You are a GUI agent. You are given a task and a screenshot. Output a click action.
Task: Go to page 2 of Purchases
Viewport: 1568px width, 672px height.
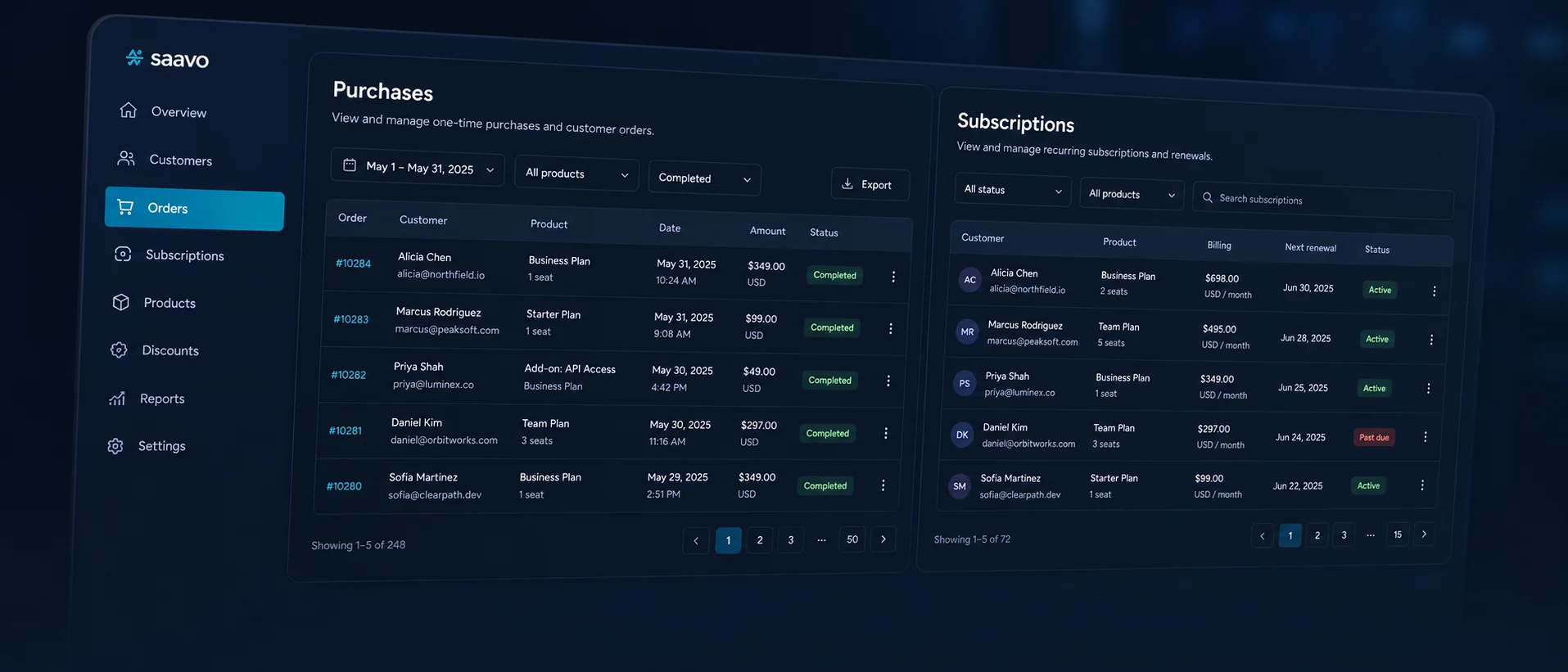(x=760, y=540)
